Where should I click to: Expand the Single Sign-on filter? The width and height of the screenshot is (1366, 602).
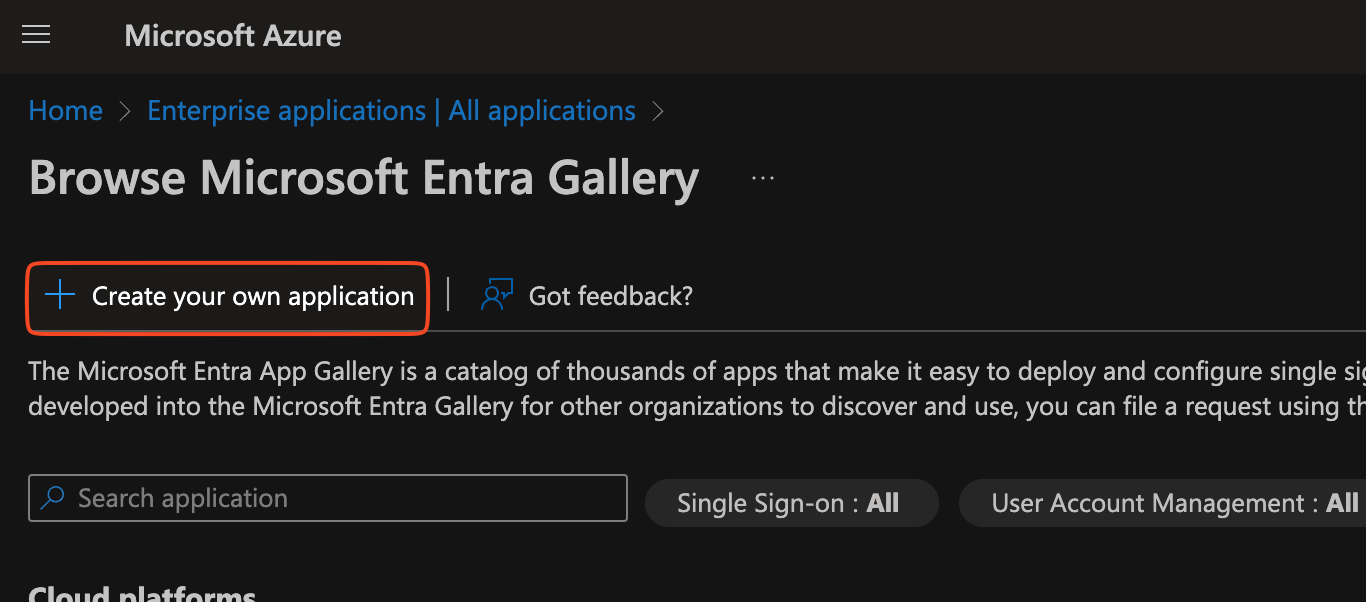click(x=790, y=503)
